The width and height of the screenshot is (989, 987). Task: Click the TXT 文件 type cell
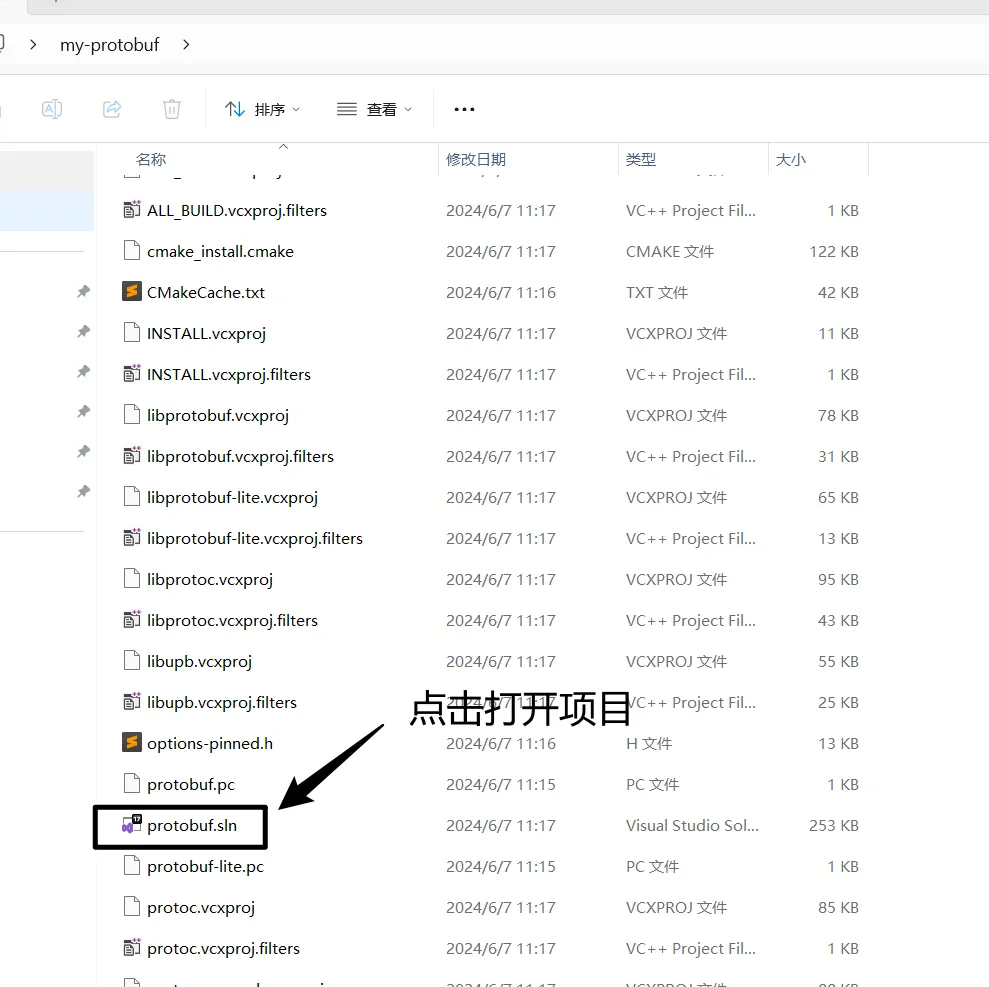[x=657, y=293]
